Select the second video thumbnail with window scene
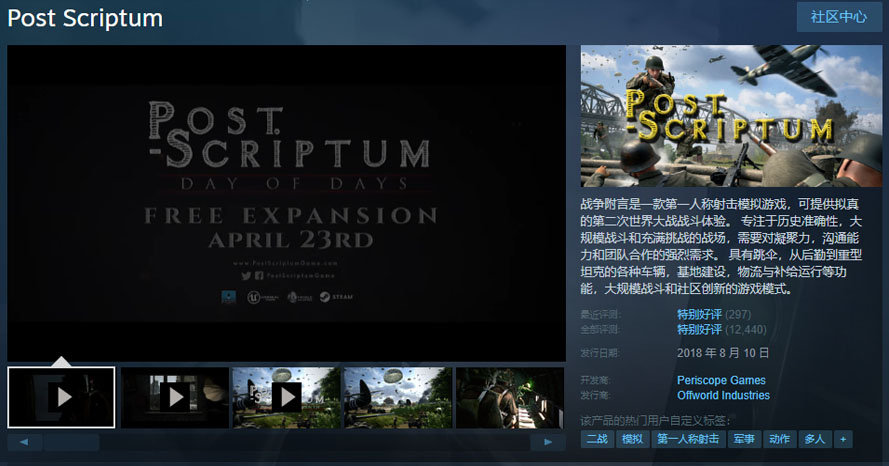The width and height of the screenshot is (889, 466). (x=175, y=397)
